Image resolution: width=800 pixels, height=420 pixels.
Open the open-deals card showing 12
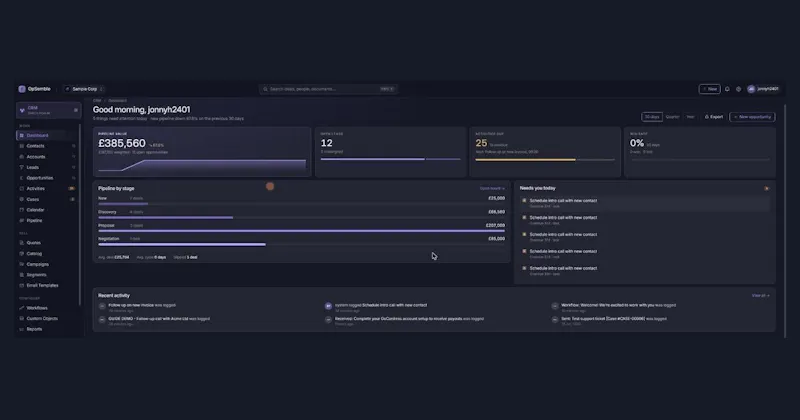[x=390, y=152]
